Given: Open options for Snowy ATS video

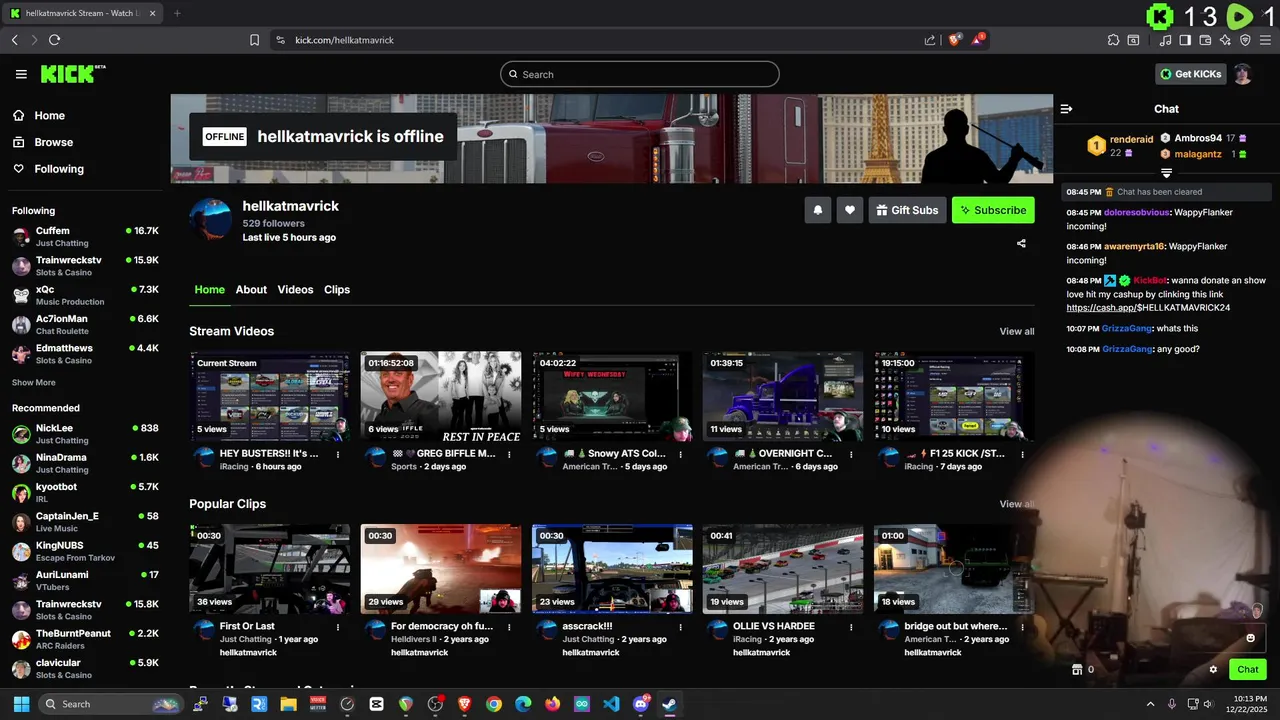Looking at the screenshot, I should [680, 454].
